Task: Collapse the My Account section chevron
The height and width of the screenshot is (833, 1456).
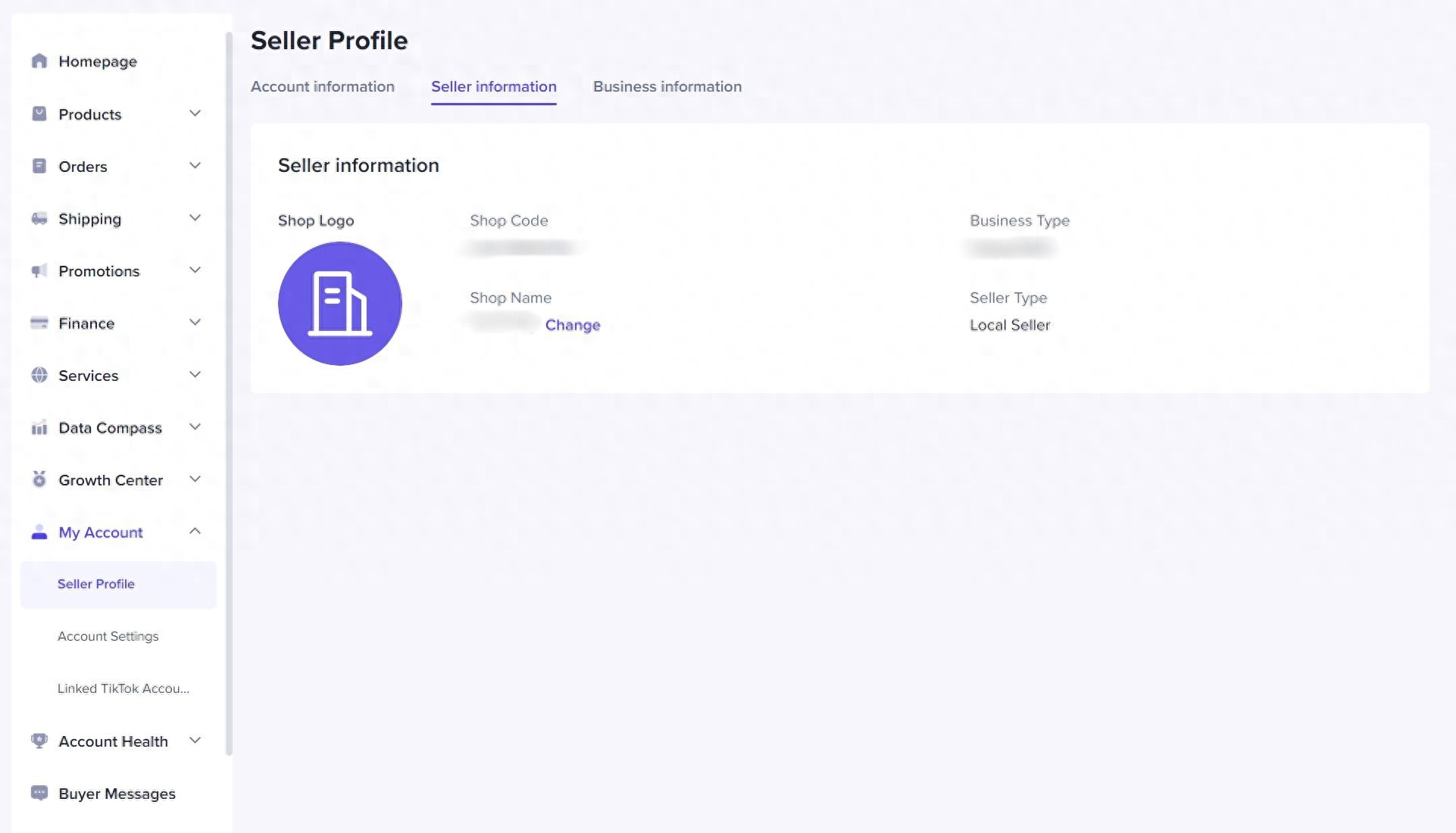Action: tap(195, 532)
